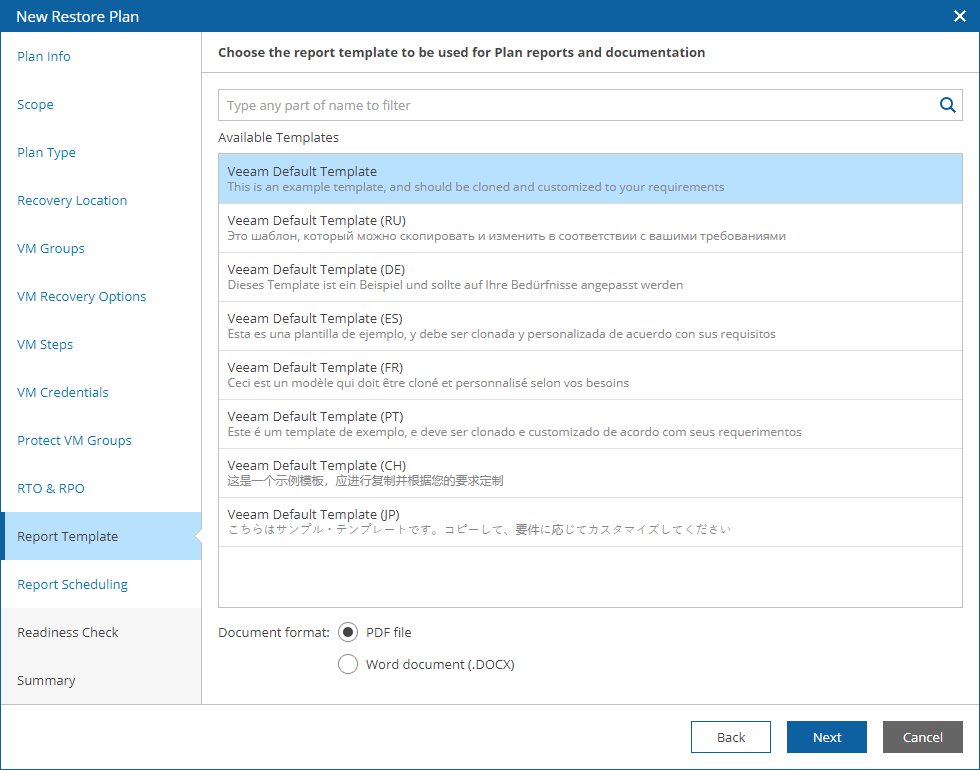Screen dimensions: 980x770
Task: Choose Veeam Default Template (ES)
Action: 590,326
